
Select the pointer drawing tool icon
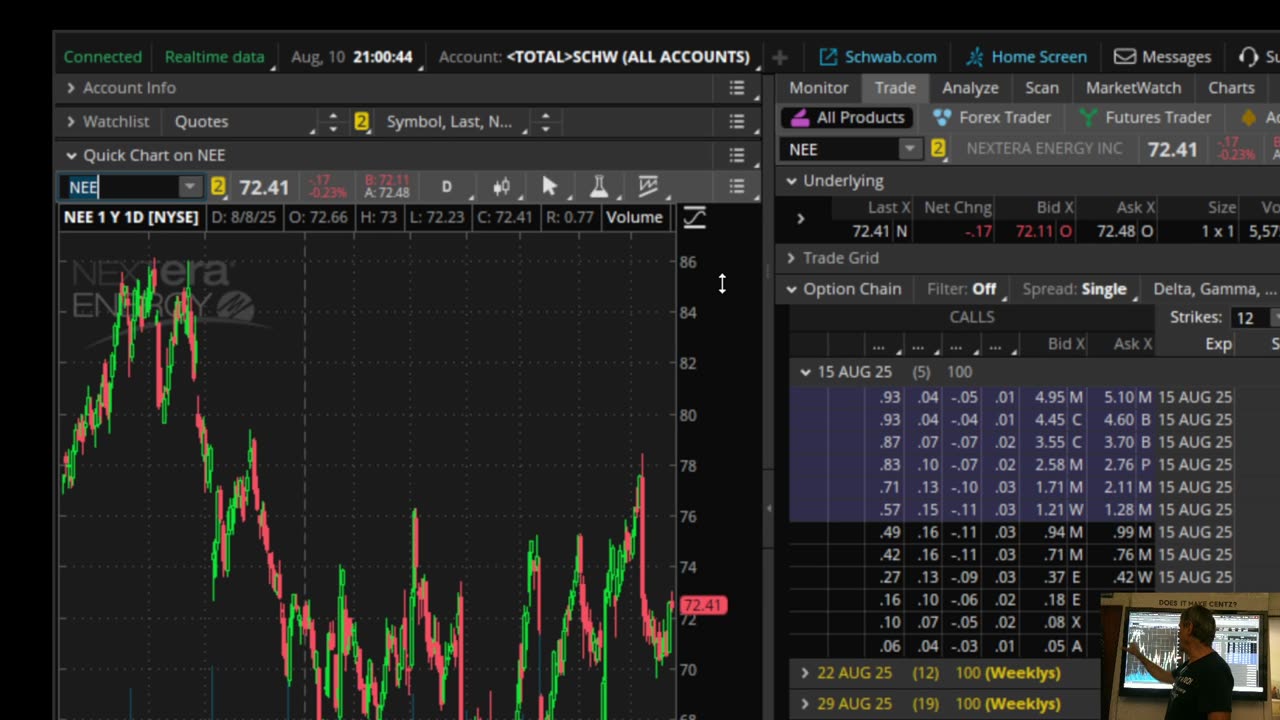coord(549,187)
